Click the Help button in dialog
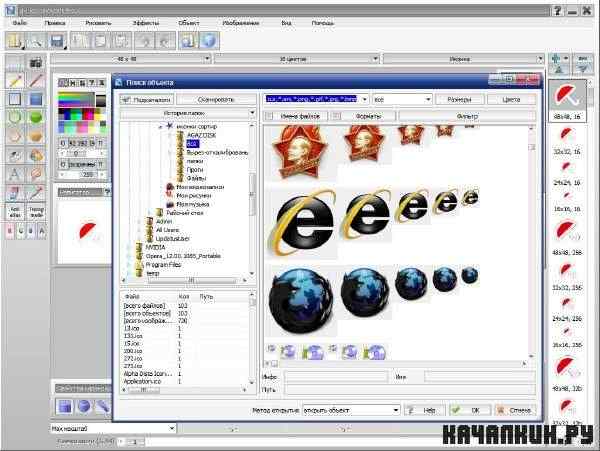This screenshot has width=600, height=451. 425,410
